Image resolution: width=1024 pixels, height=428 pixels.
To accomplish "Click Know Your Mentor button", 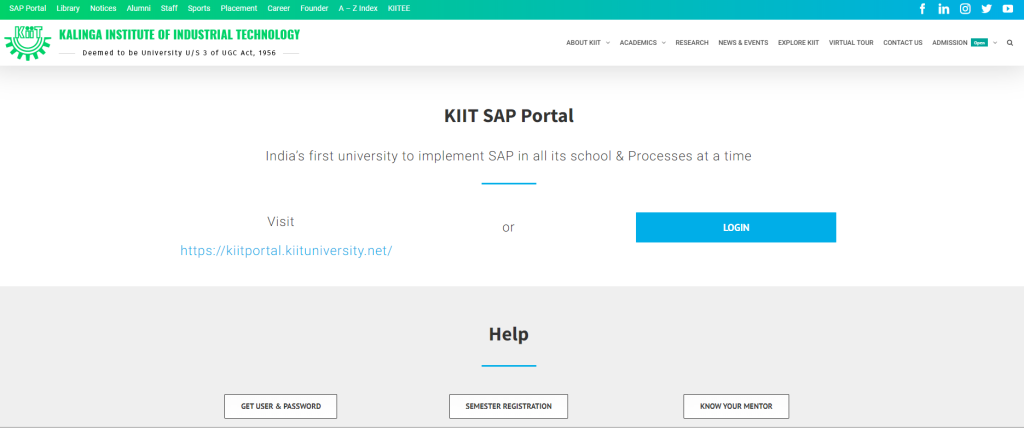I will point(736,406).
